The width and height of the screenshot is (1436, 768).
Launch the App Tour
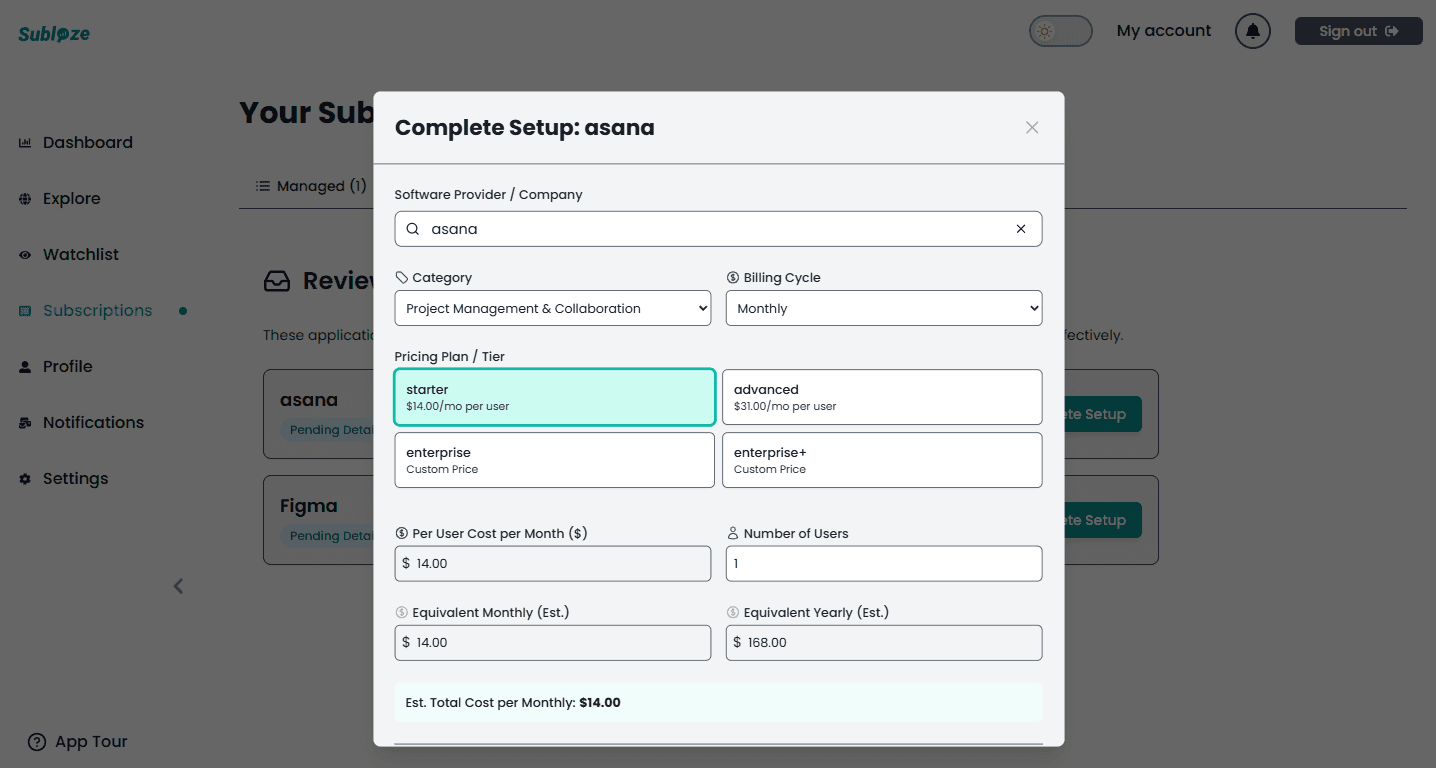click(x=76, y=741)
